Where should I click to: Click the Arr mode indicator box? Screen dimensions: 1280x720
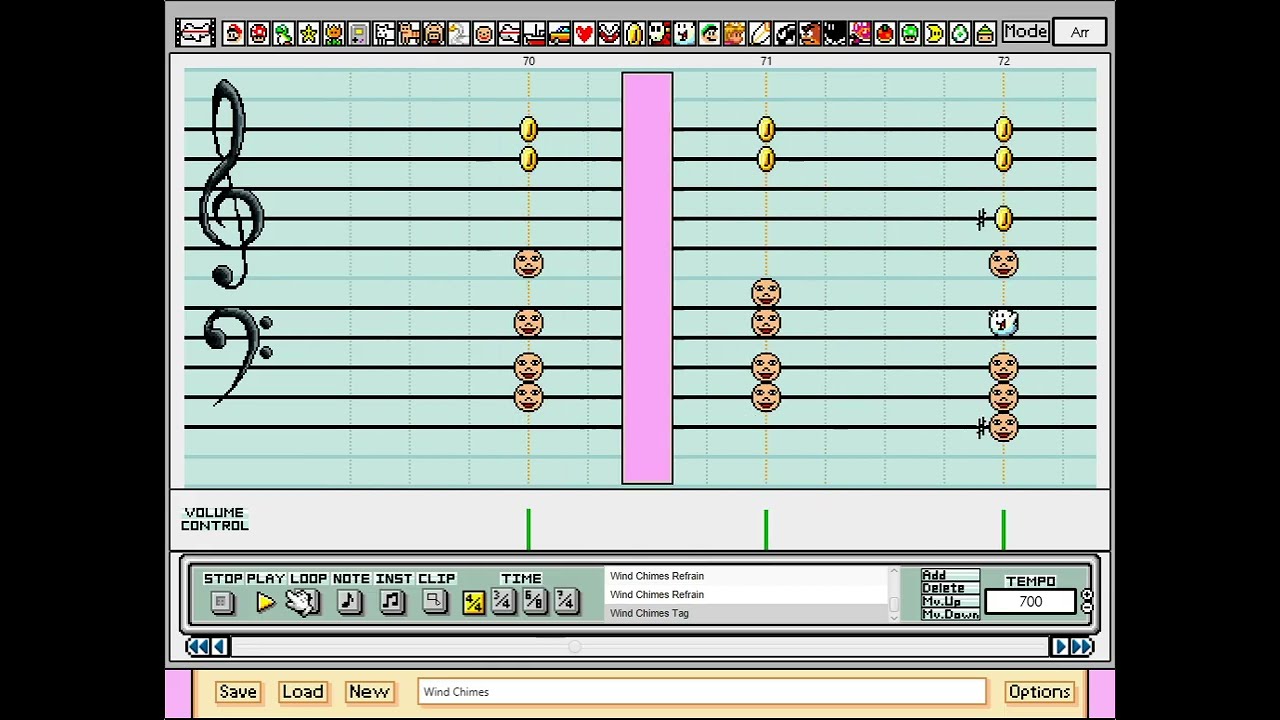[1080, 32]
